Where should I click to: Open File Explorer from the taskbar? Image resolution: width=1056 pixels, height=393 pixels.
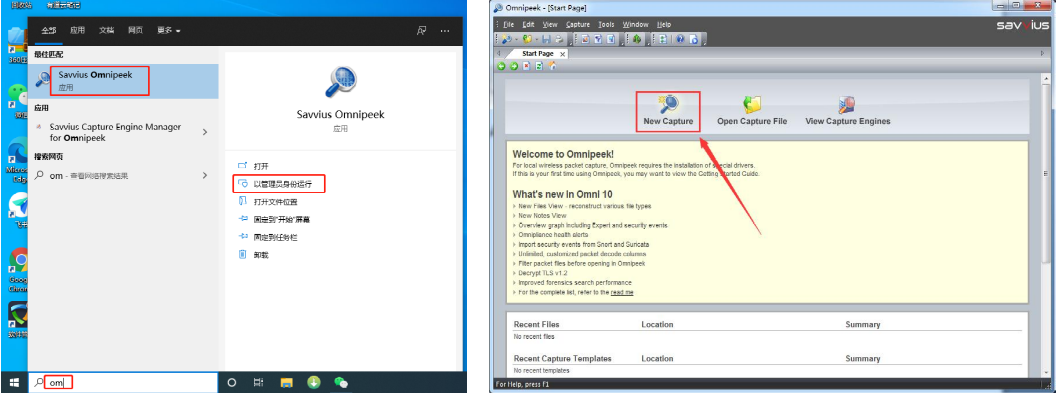coord(286,383)
